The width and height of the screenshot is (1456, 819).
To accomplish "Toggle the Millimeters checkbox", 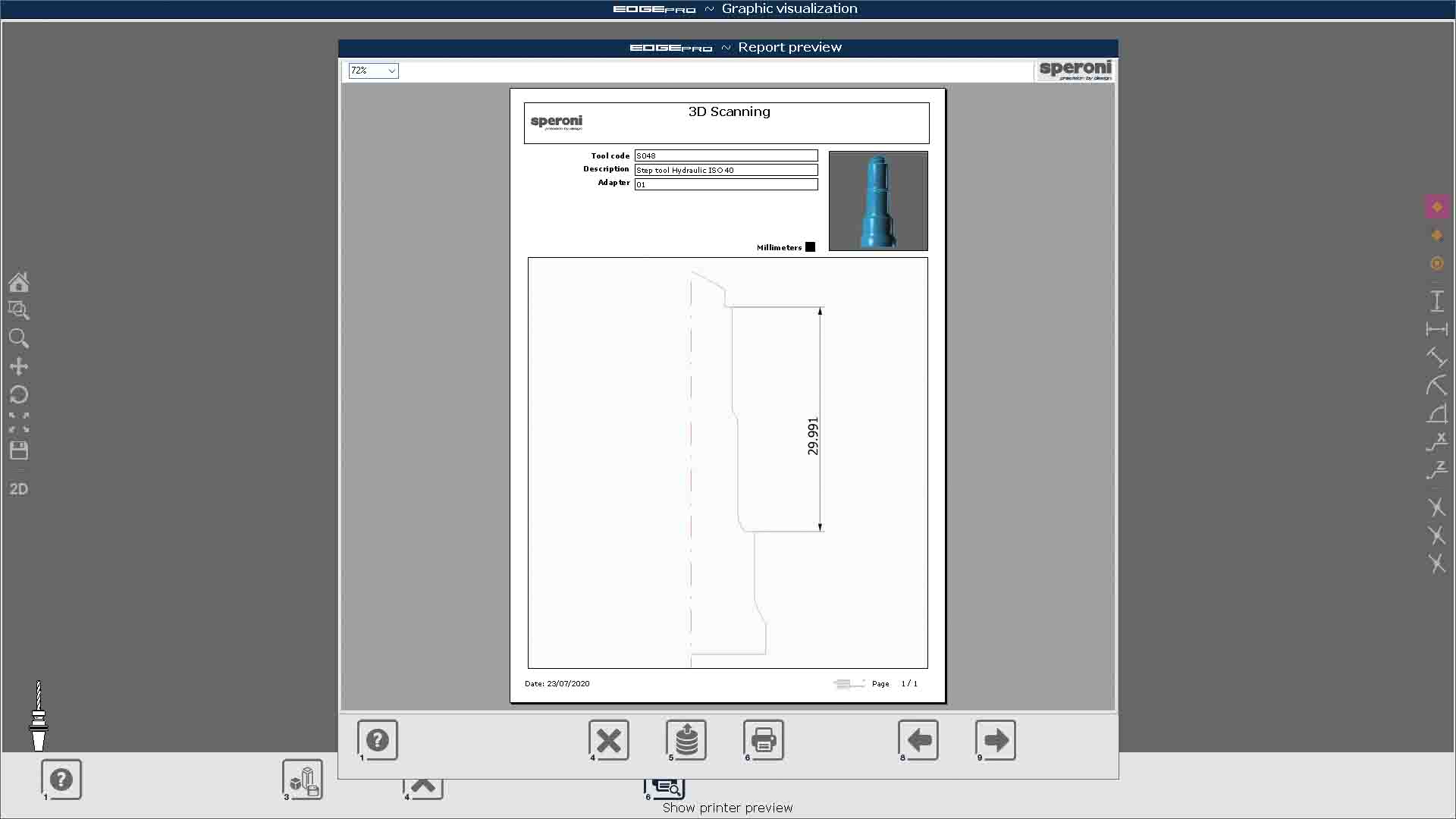I will (x=810, y=247).
